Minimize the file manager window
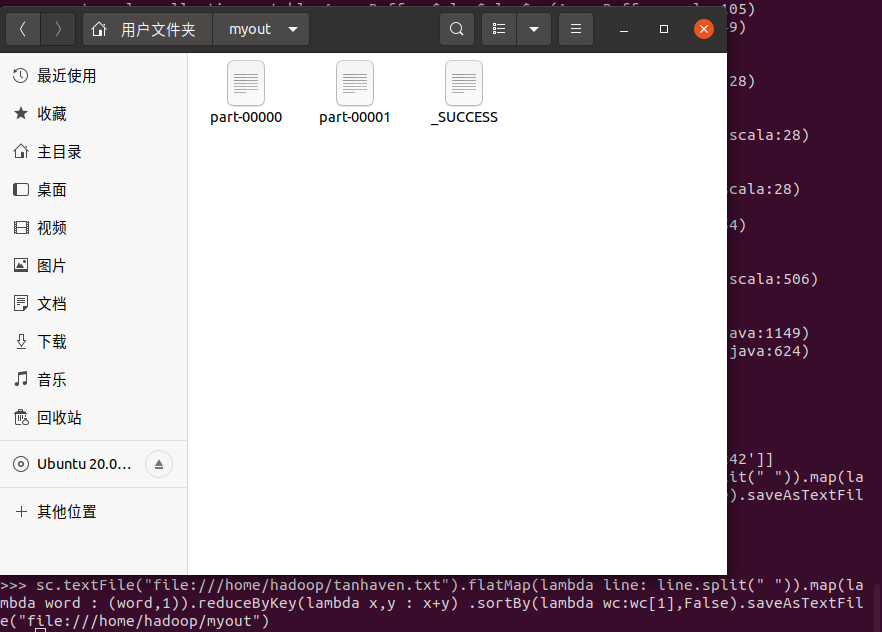This screenshot has width=882, height=632. coord(624,29)
